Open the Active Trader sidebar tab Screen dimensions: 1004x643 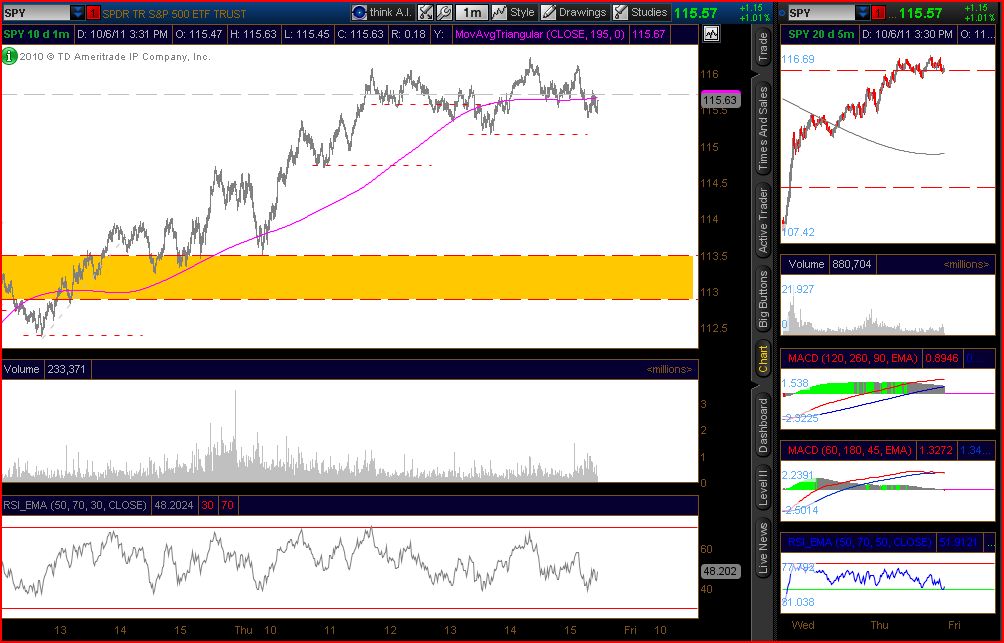(x=763, y=220)
